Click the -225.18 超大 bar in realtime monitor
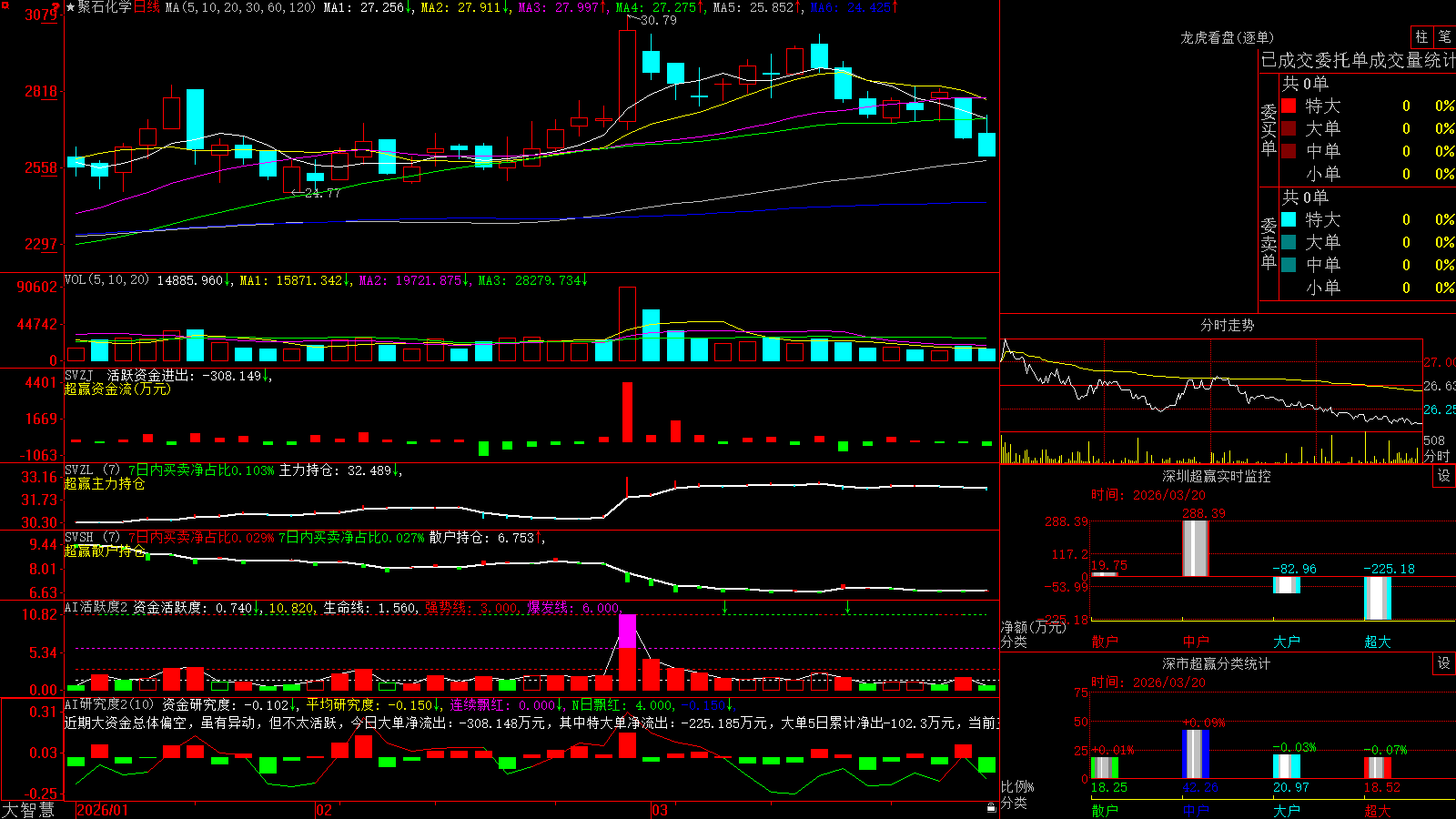 1378,598
